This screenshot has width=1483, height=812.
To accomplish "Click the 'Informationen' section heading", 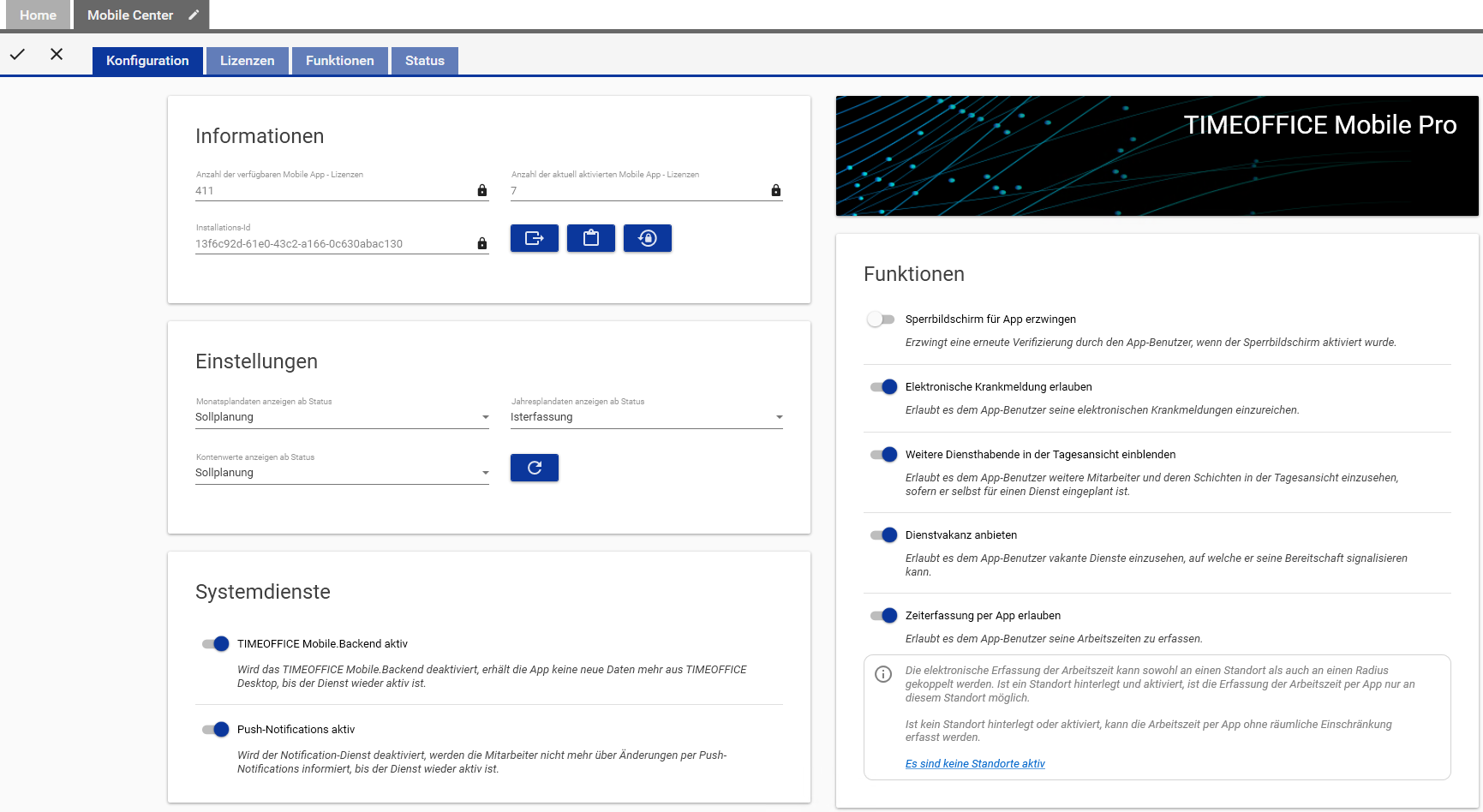I will 260,136.
